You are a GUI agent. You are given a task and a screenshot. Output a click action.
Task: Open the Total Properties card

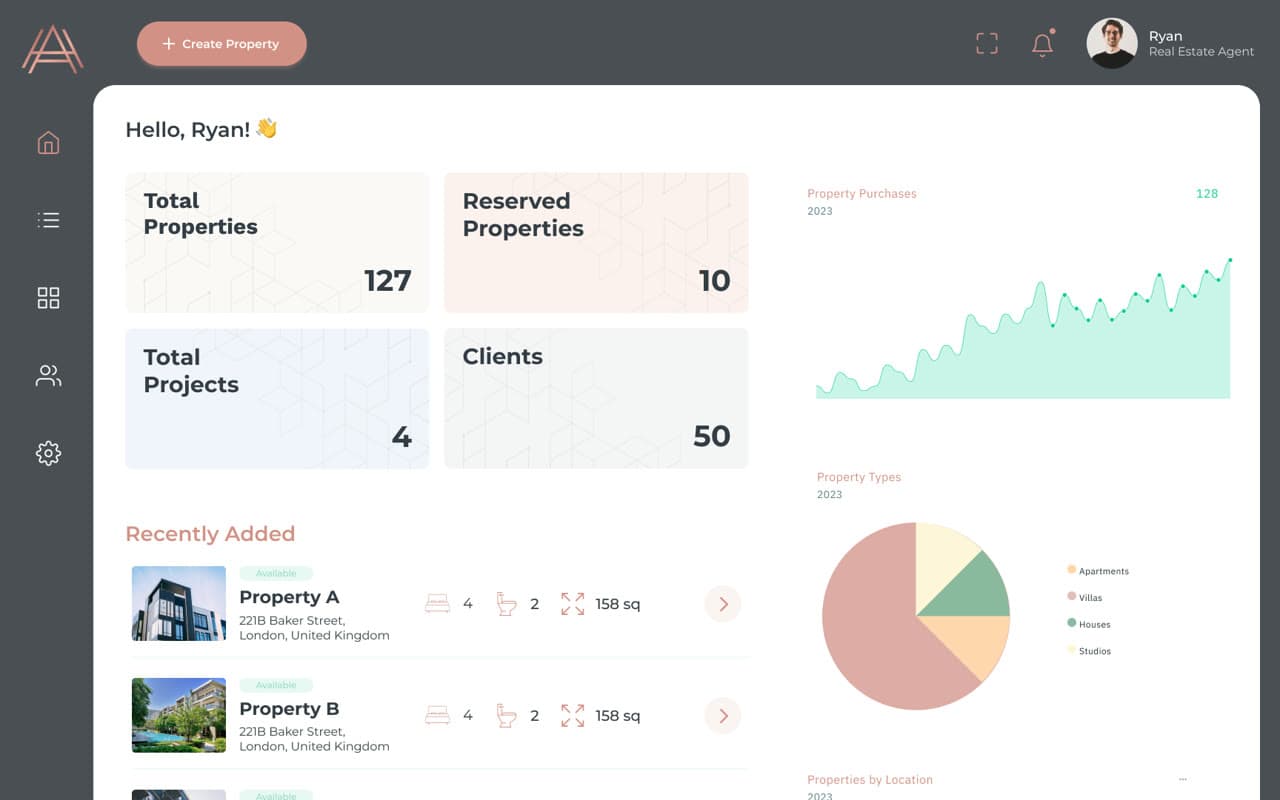(277, 243)
